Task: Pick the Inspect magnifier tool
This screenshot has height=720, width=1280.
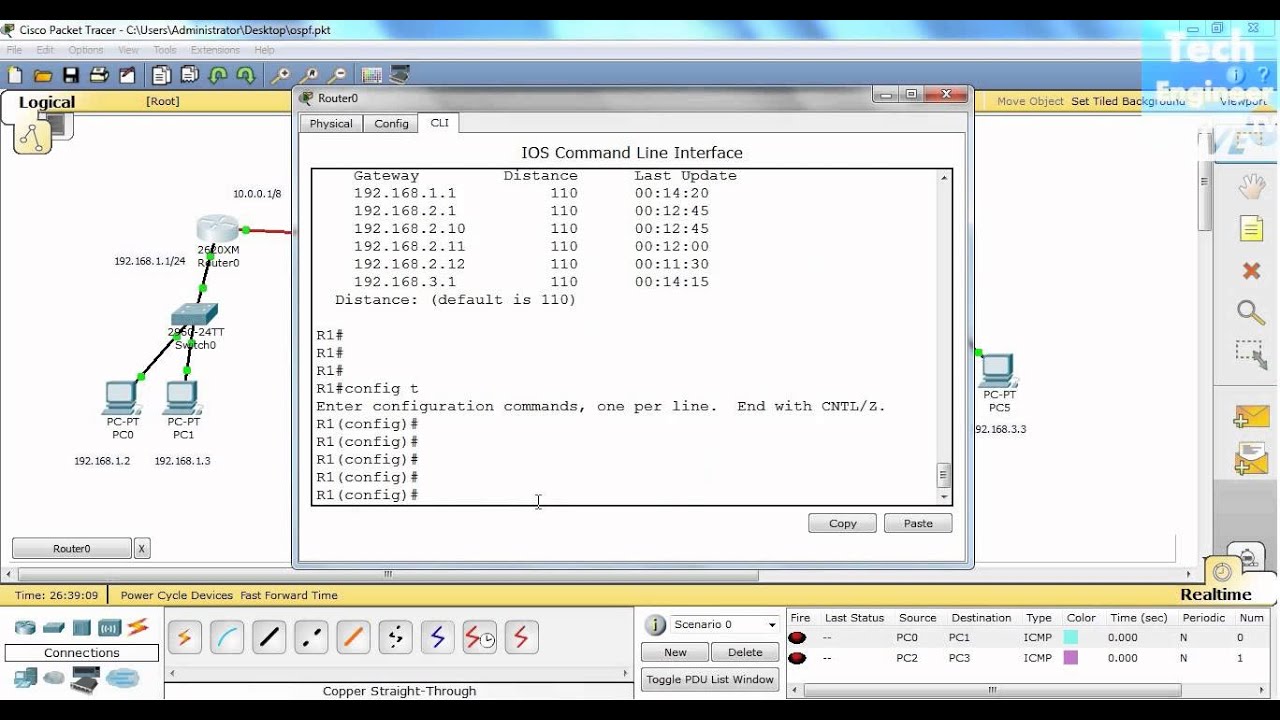Action: point(1251,312)
